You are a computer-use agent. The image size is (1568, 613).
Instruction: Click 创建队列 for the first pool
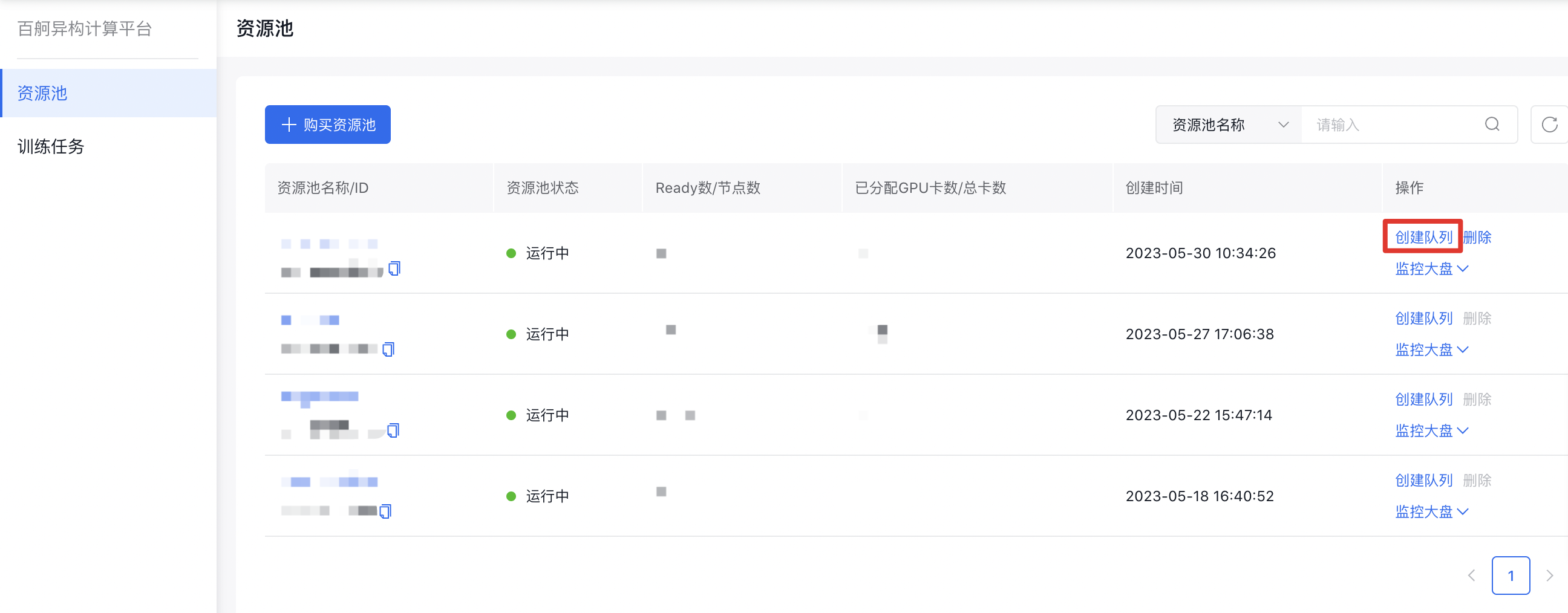(x=1423, y=237)
